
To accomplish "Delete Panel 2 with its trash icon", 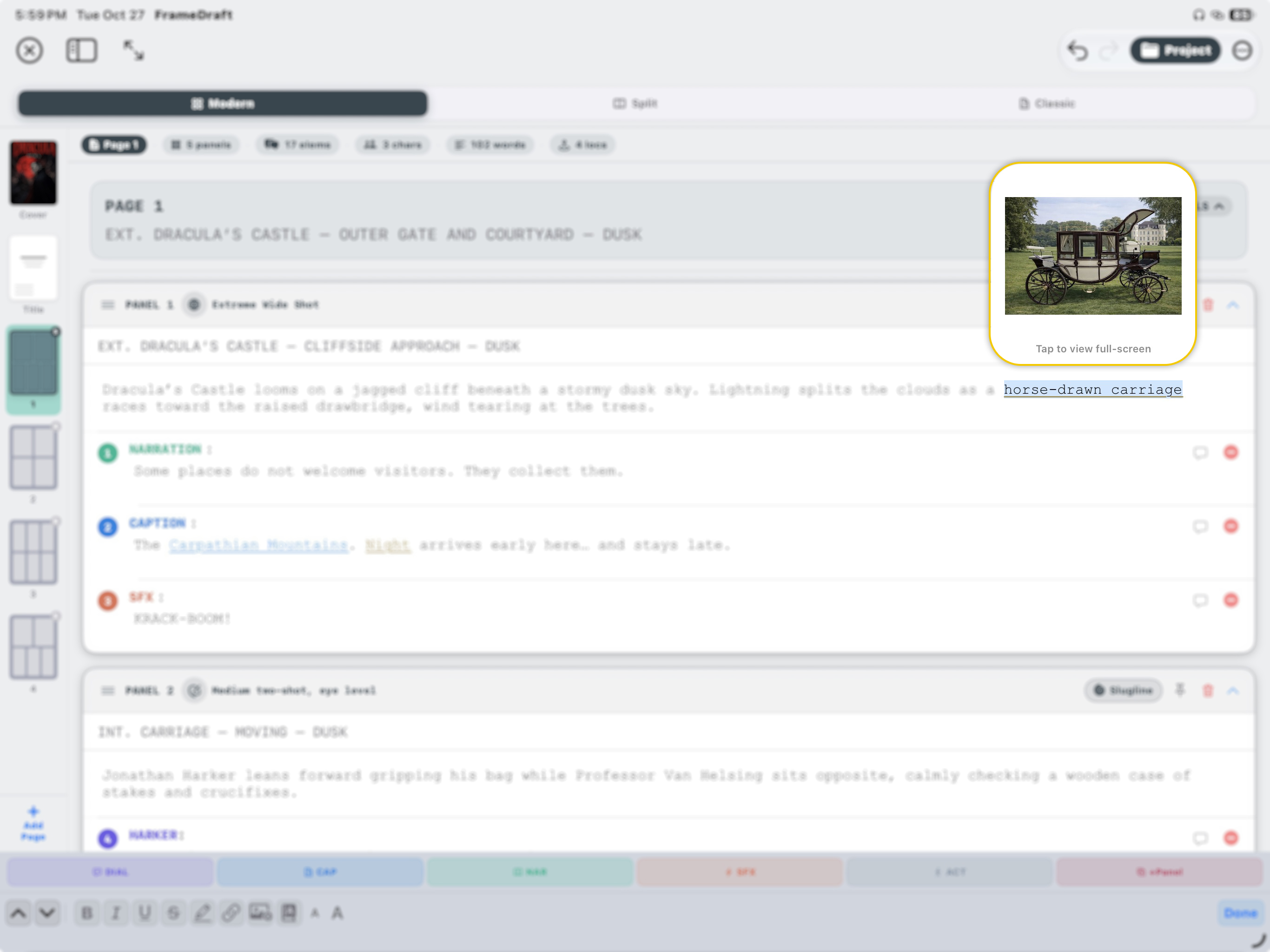I will click(x=1208, y=690).
